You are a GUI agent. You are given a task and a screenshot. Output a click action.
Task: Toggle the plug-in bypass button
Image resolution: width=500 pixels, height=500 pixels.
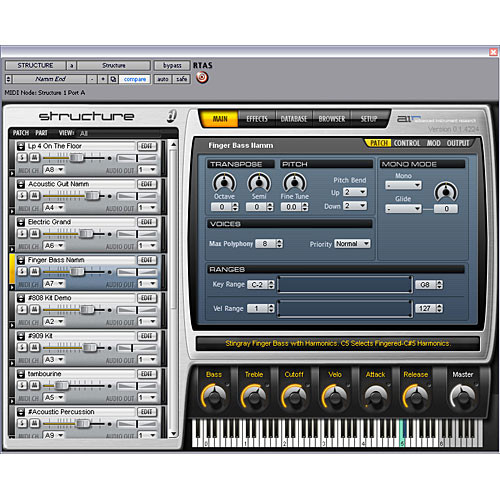click(172, 66)
